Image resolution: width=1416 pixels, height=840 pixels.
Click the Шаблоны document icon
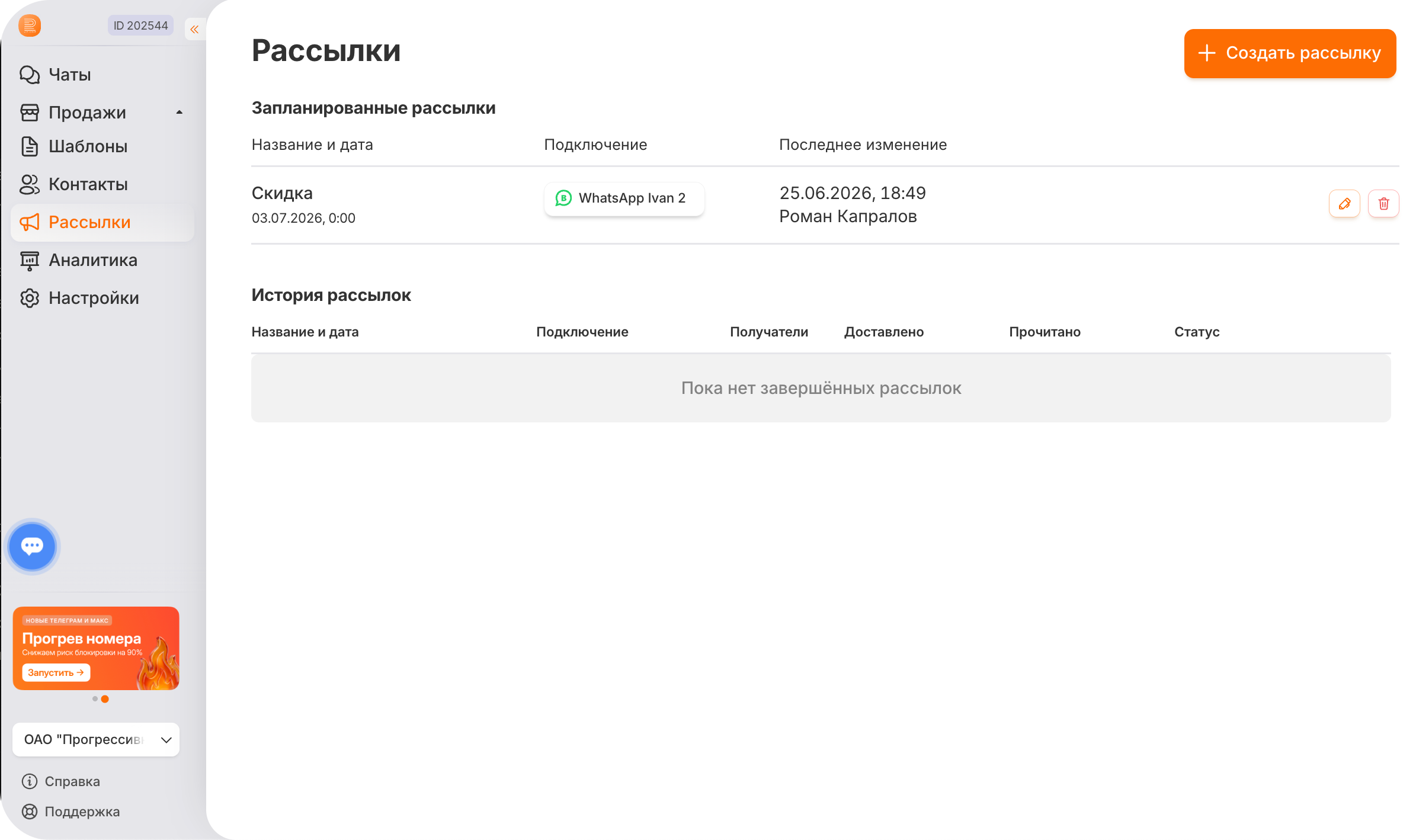pyautogui.click(x=30, y=146)
